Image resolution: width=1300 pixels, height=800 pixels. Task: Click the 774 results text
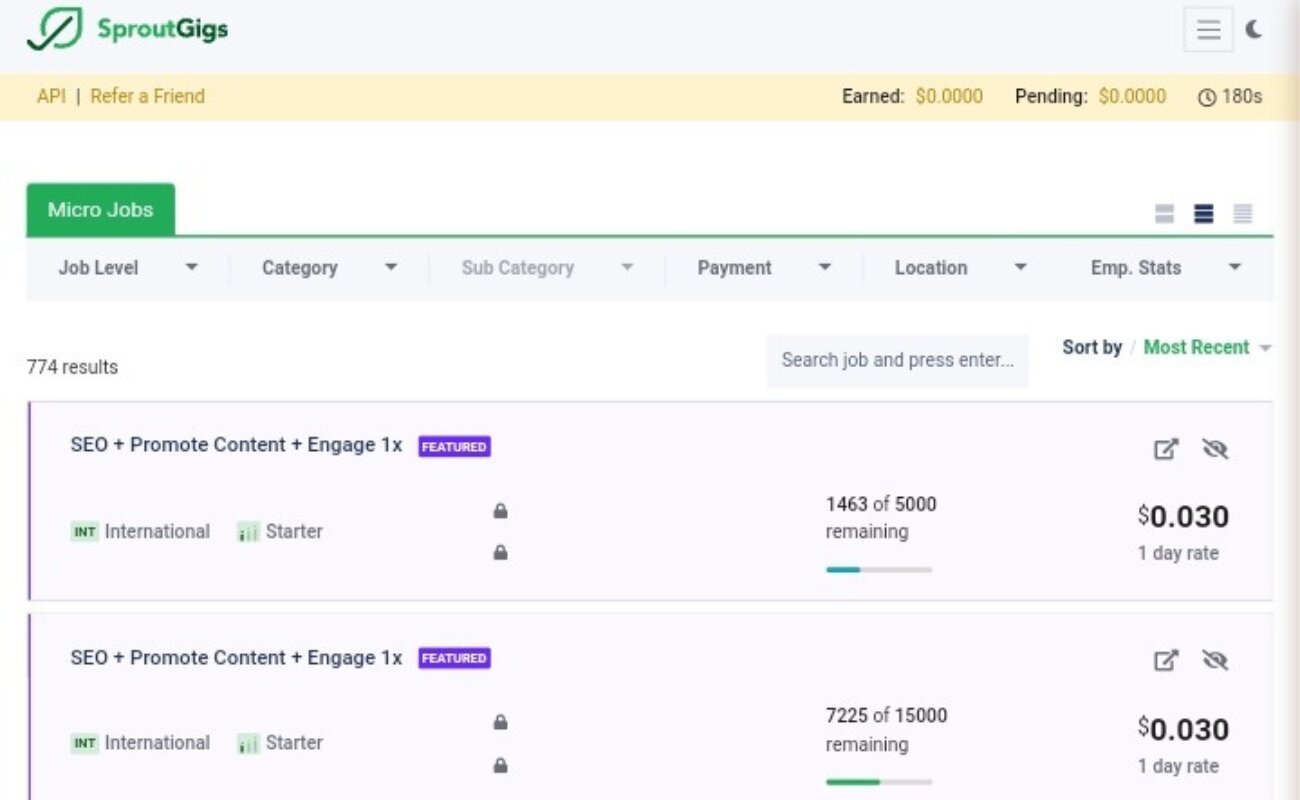point(72,367)
